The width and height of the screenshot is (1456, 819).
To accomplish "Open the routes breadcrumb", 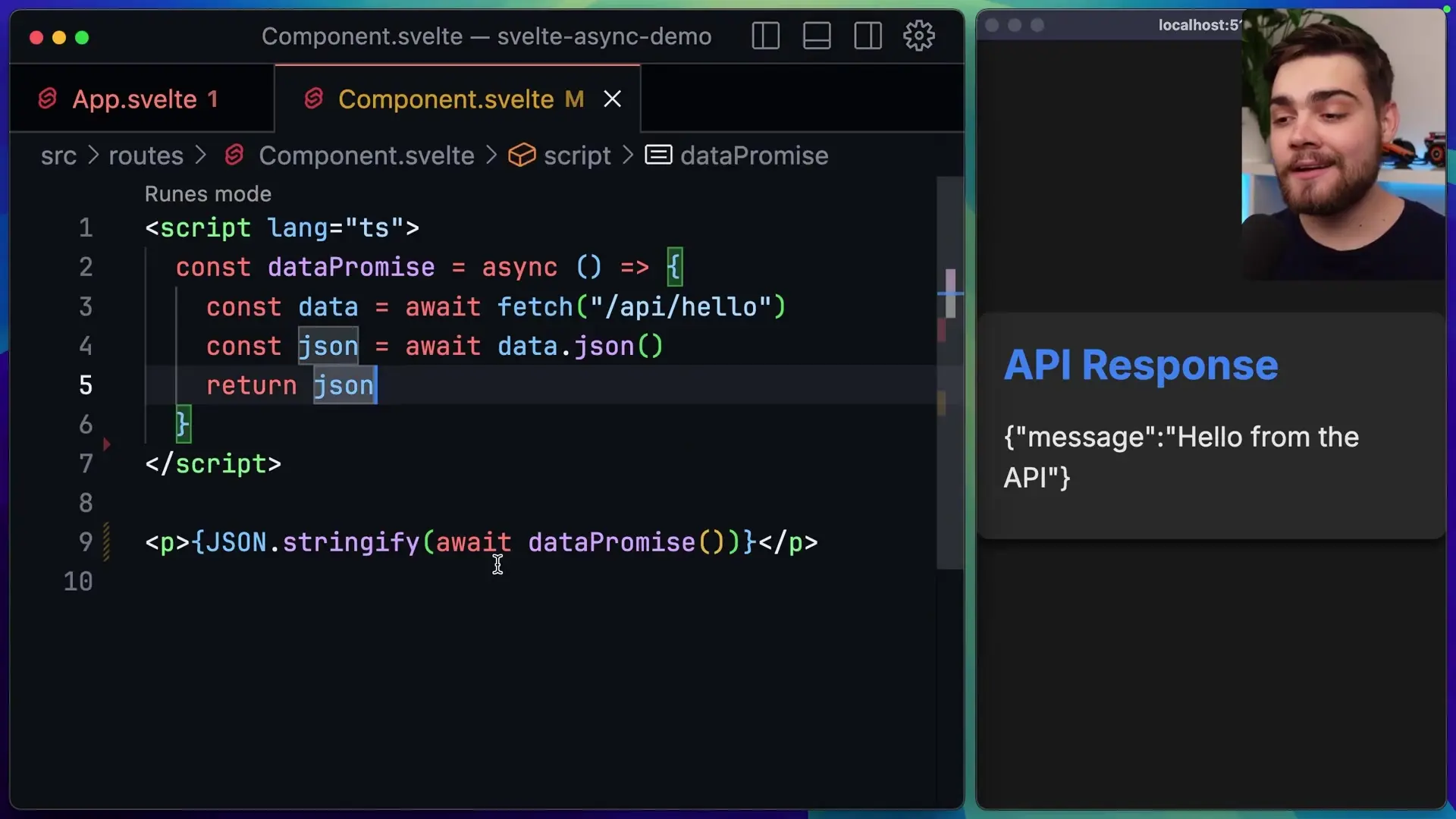I will [146, 155].
